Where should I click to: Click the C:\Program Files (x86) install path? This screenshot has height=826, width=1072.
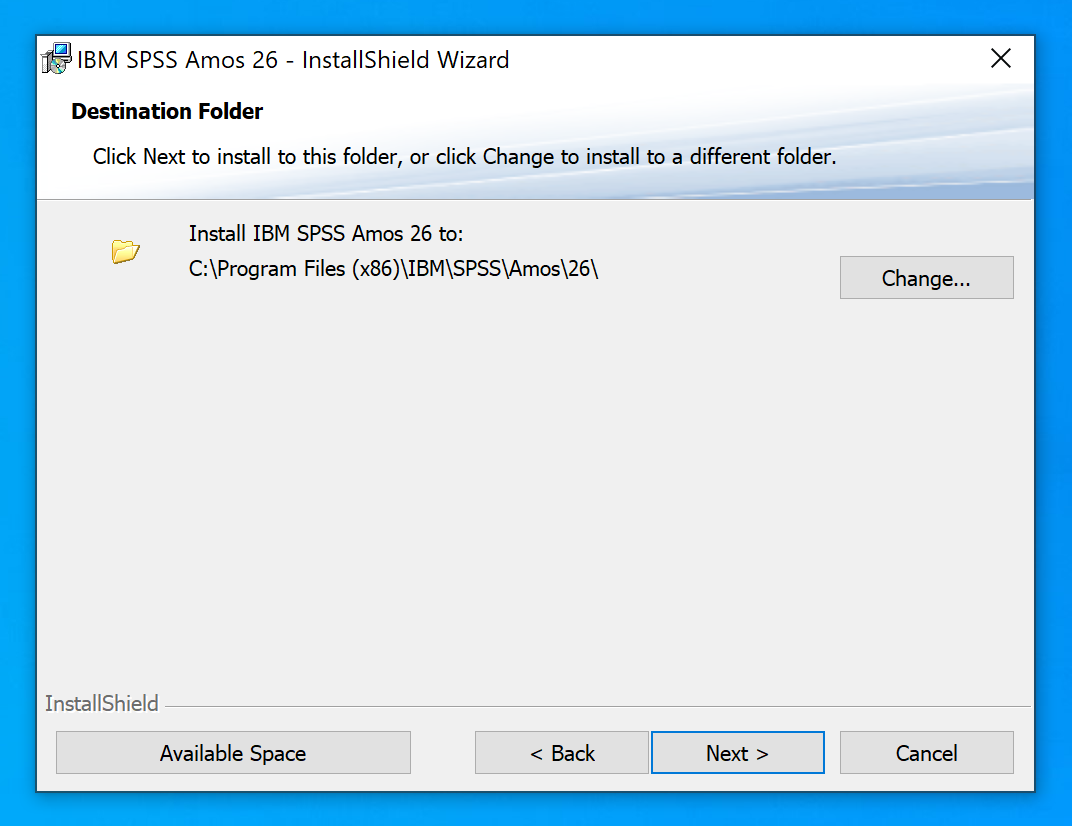tap(393, 269)
